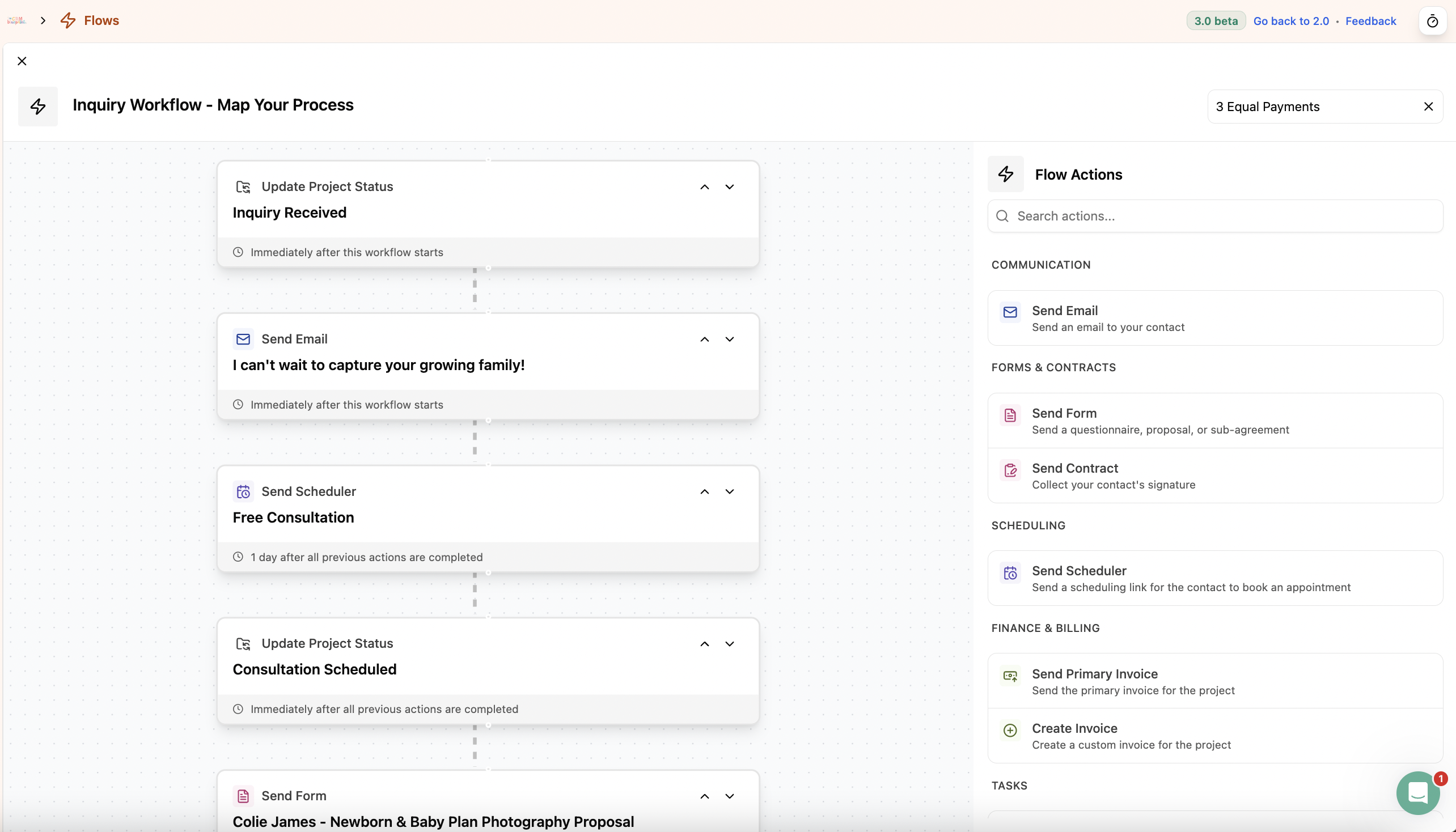Click the Send Form document icon in Flow Actions
This screenshot has width=1456, height=832.
[1010, 415]
